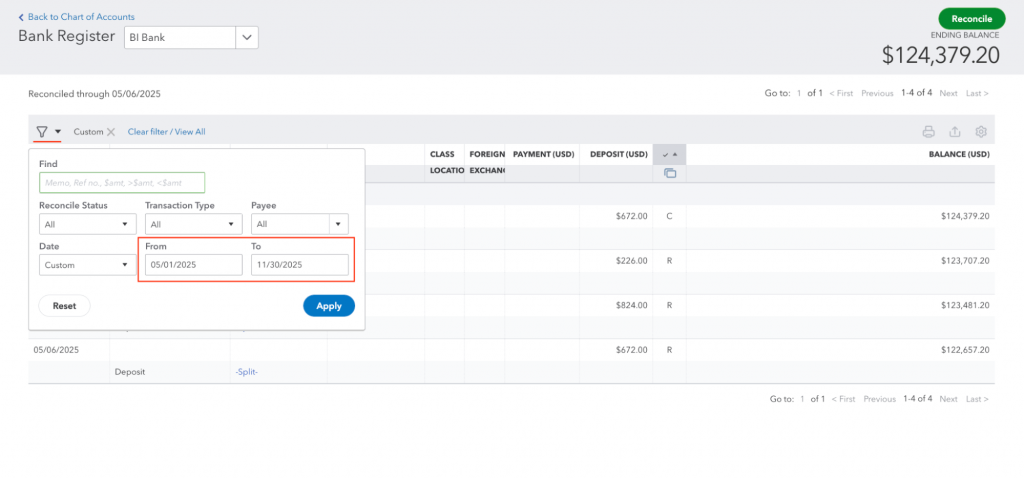Click Clear filter / View All link
The width and height of the screenshot is (1024, 478).
point(166,132)
